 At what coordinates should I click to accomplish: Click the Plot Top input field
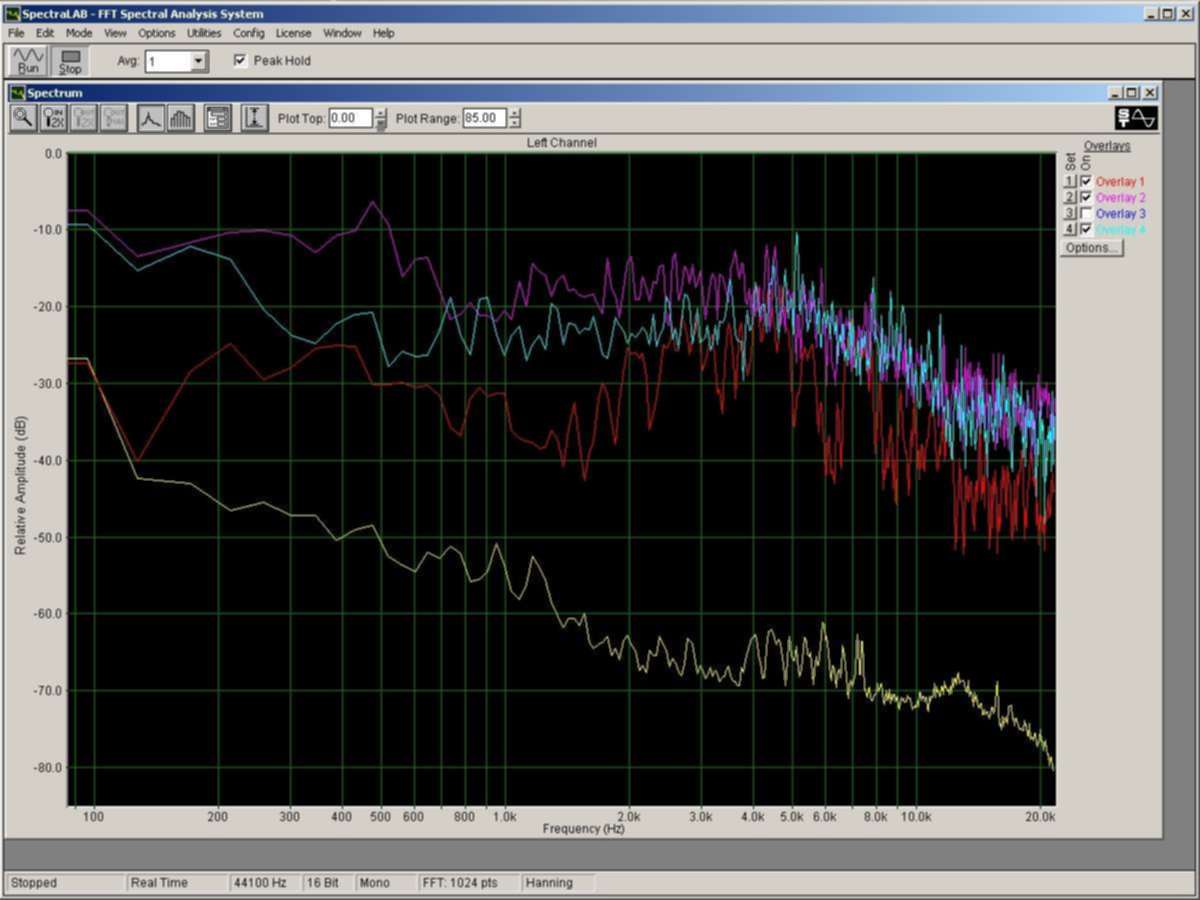click(x=350, y=118)
